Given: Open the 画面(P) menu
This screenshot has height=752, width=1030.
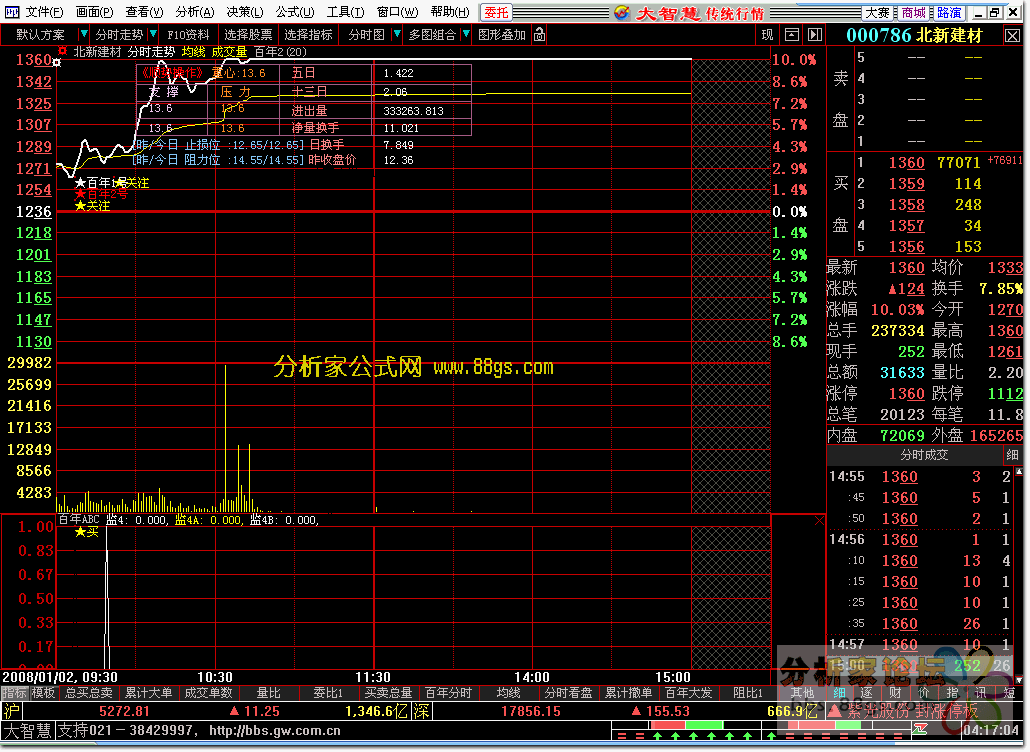Looking at the screenshot, I should [95, 12].
